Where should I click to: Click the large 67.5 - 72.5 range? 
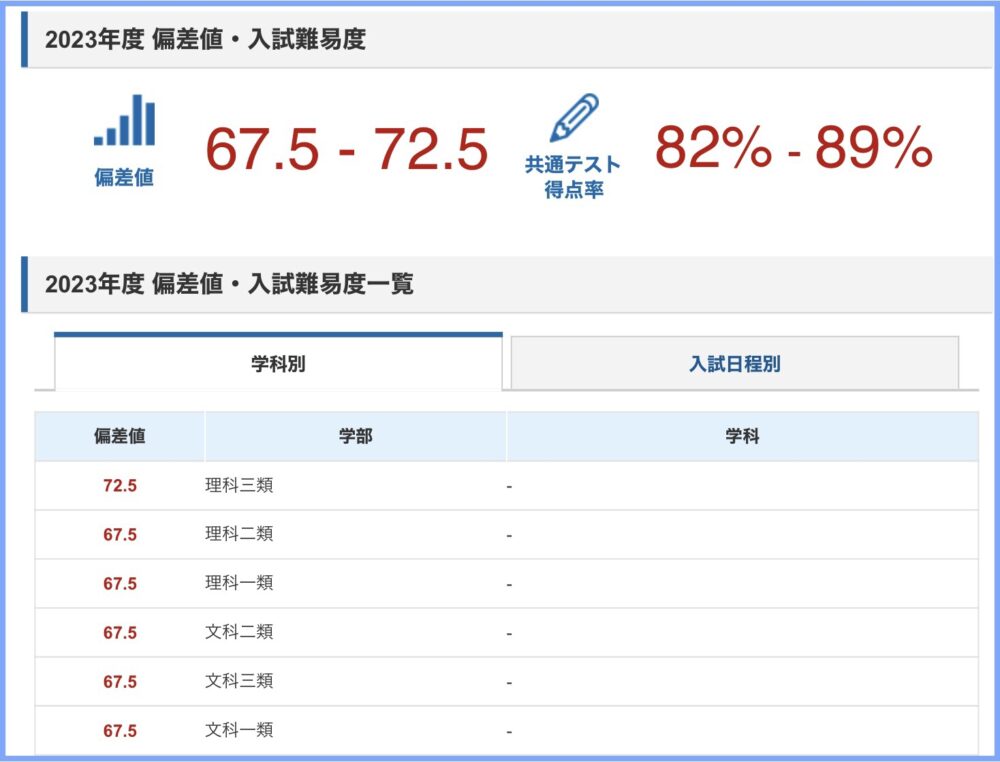346,150
